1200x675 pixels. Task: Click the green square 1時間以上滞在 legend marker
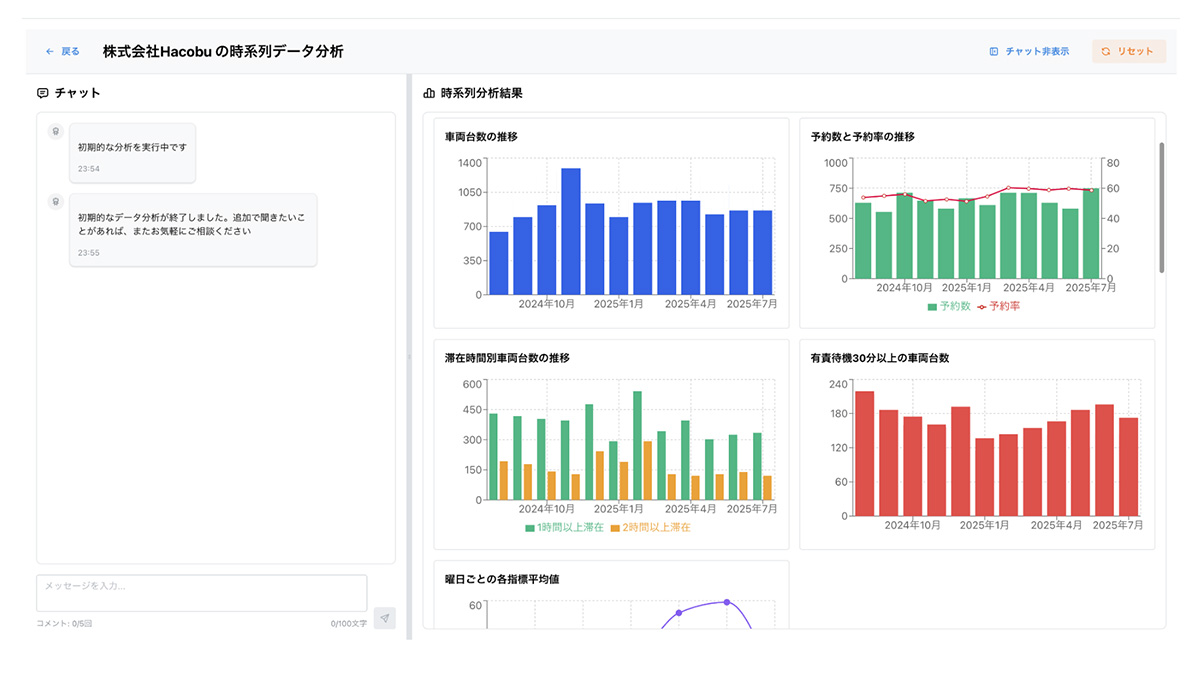click(x=529, y=528)
